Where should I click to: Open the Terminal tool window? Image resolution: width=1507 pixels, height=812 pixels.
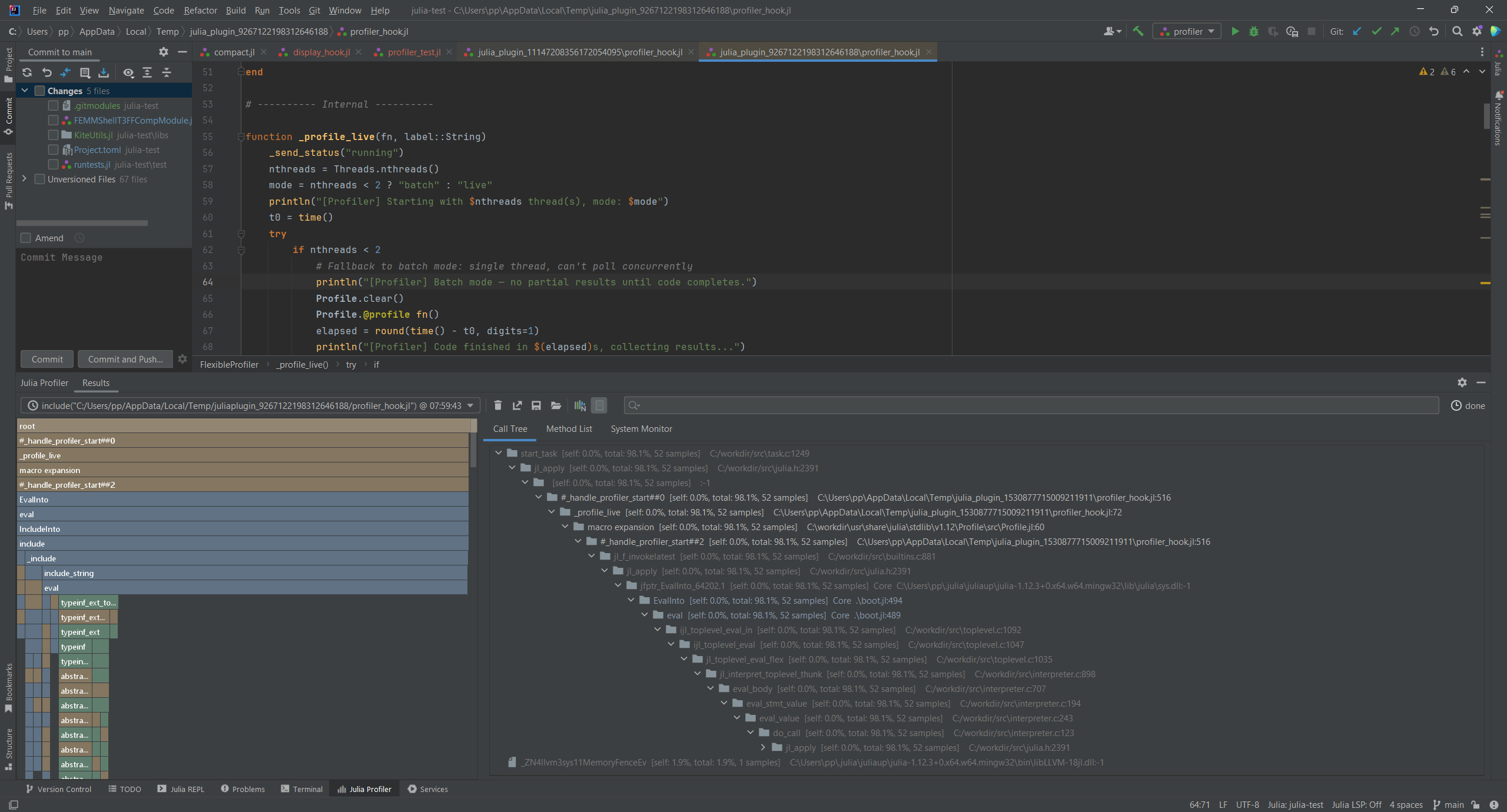point(302,789)
